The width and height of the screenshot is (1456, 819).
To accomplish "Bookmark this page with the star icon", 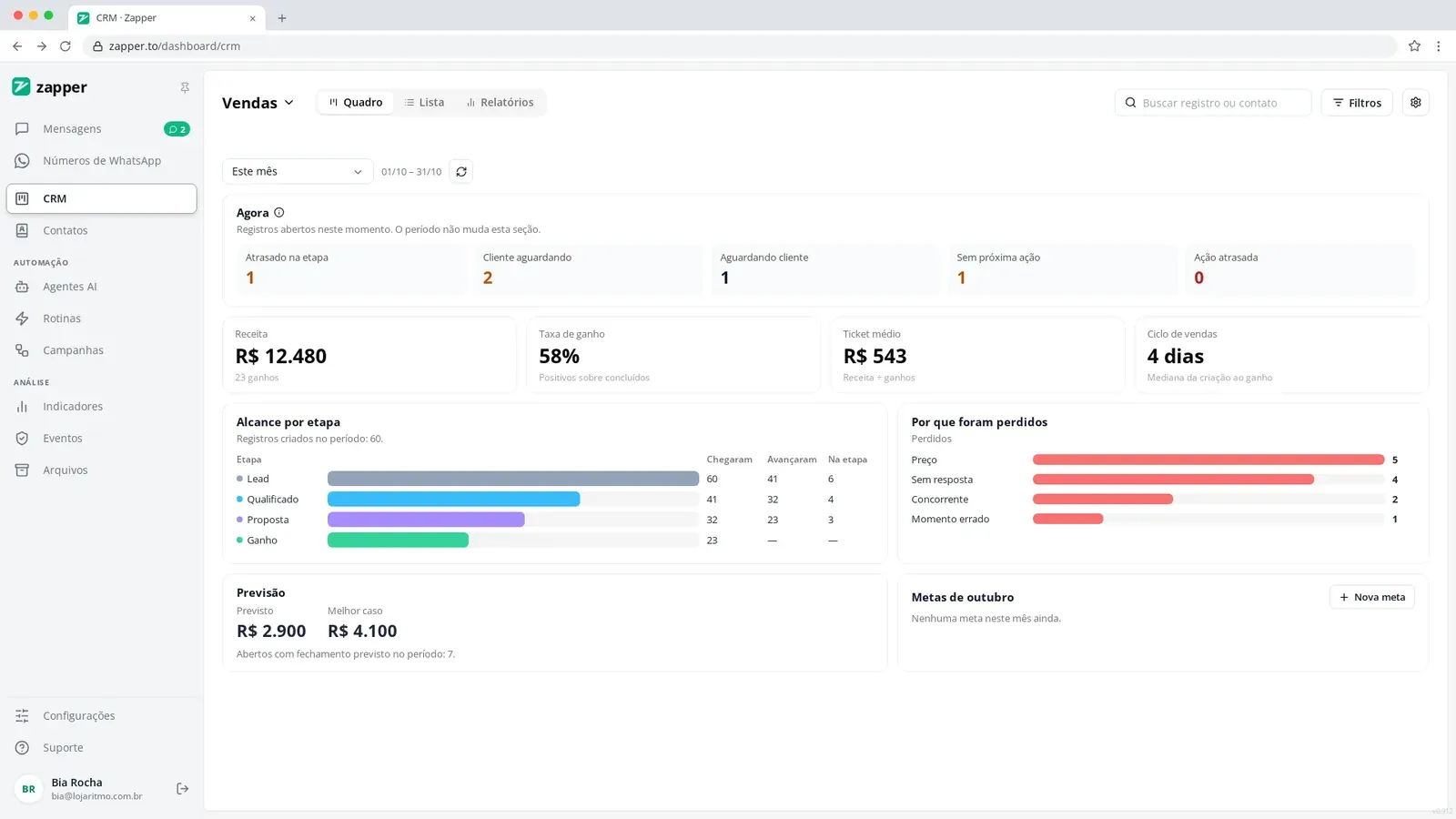I will [1414, 45].
